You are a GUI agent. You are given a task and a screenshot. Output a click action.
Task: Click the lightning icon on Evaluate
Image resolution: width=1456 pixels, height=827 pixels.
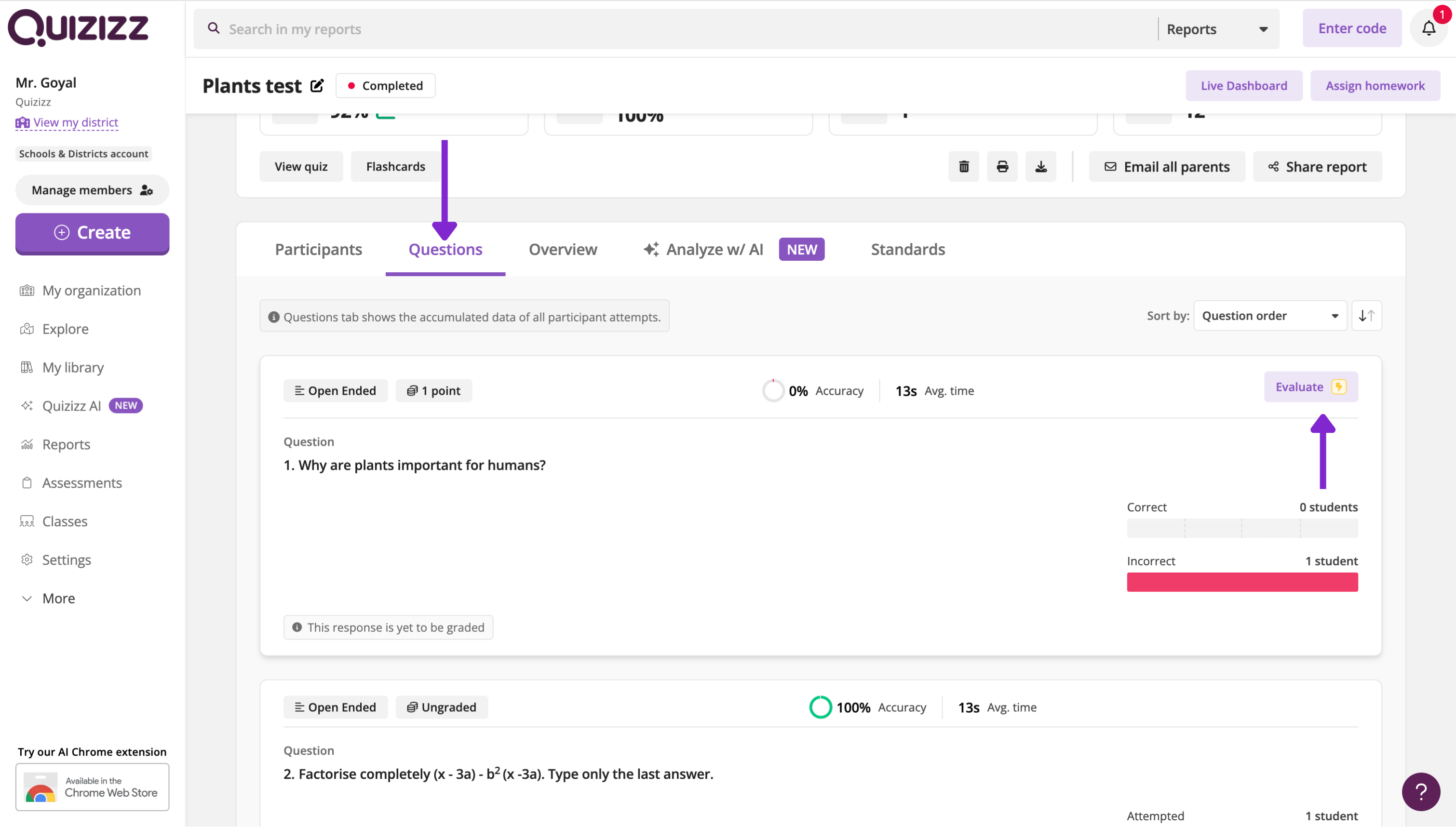1338,387
